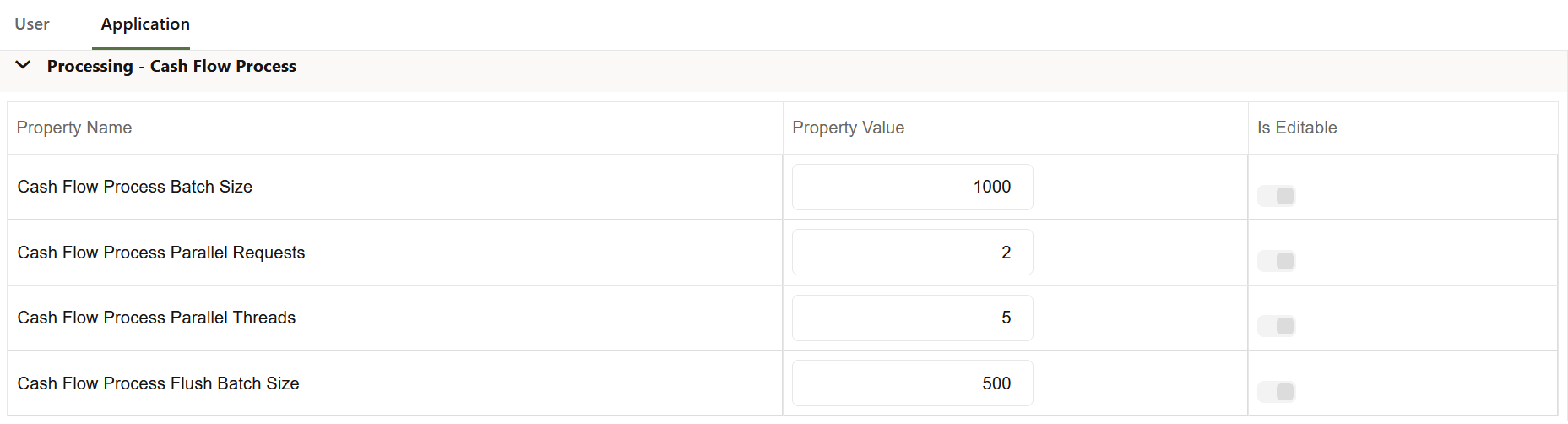
Task: Select the Application tab
Action: (x=145, y=24)
